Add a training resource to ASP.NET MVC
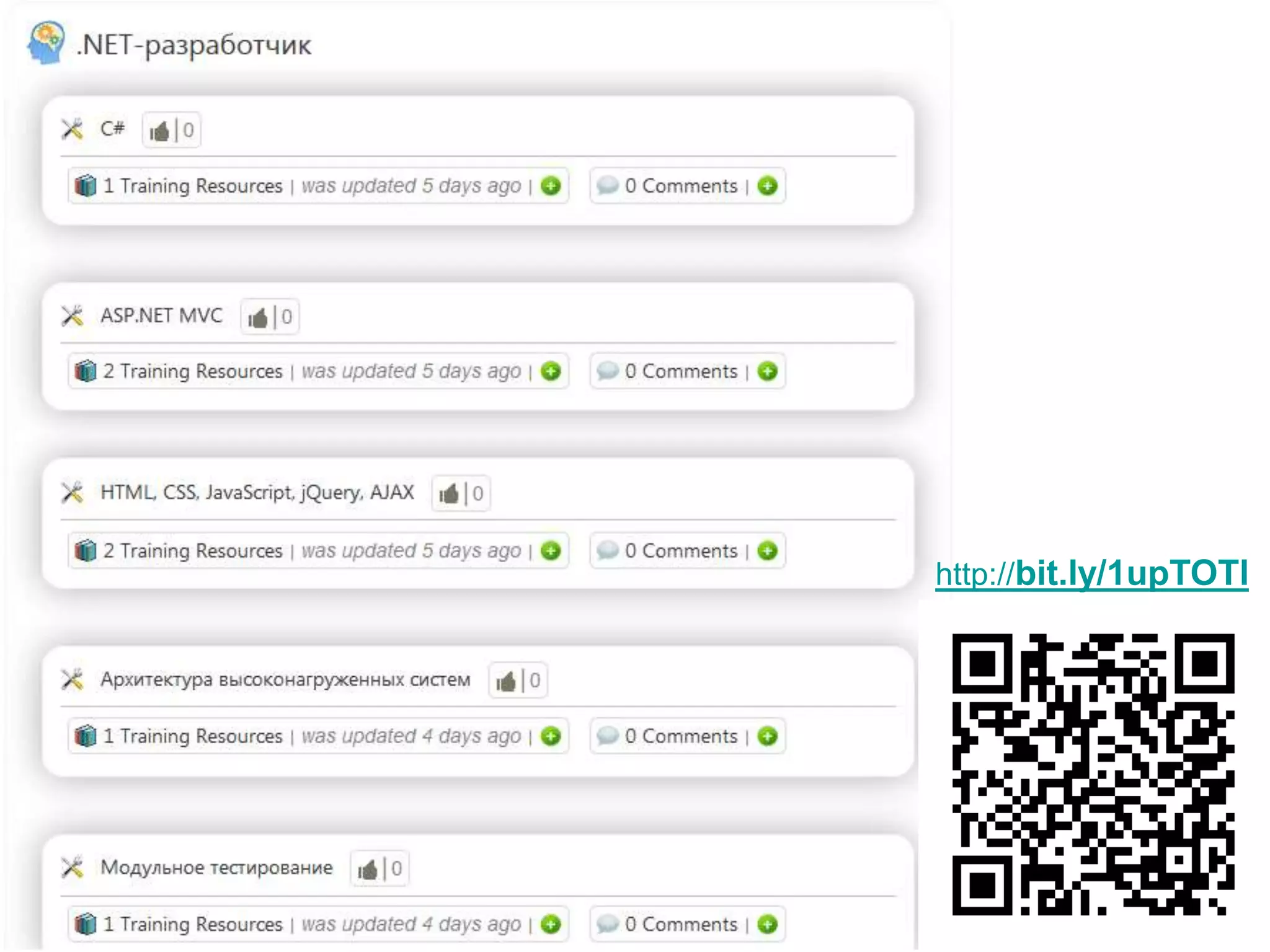 [551, 371]
